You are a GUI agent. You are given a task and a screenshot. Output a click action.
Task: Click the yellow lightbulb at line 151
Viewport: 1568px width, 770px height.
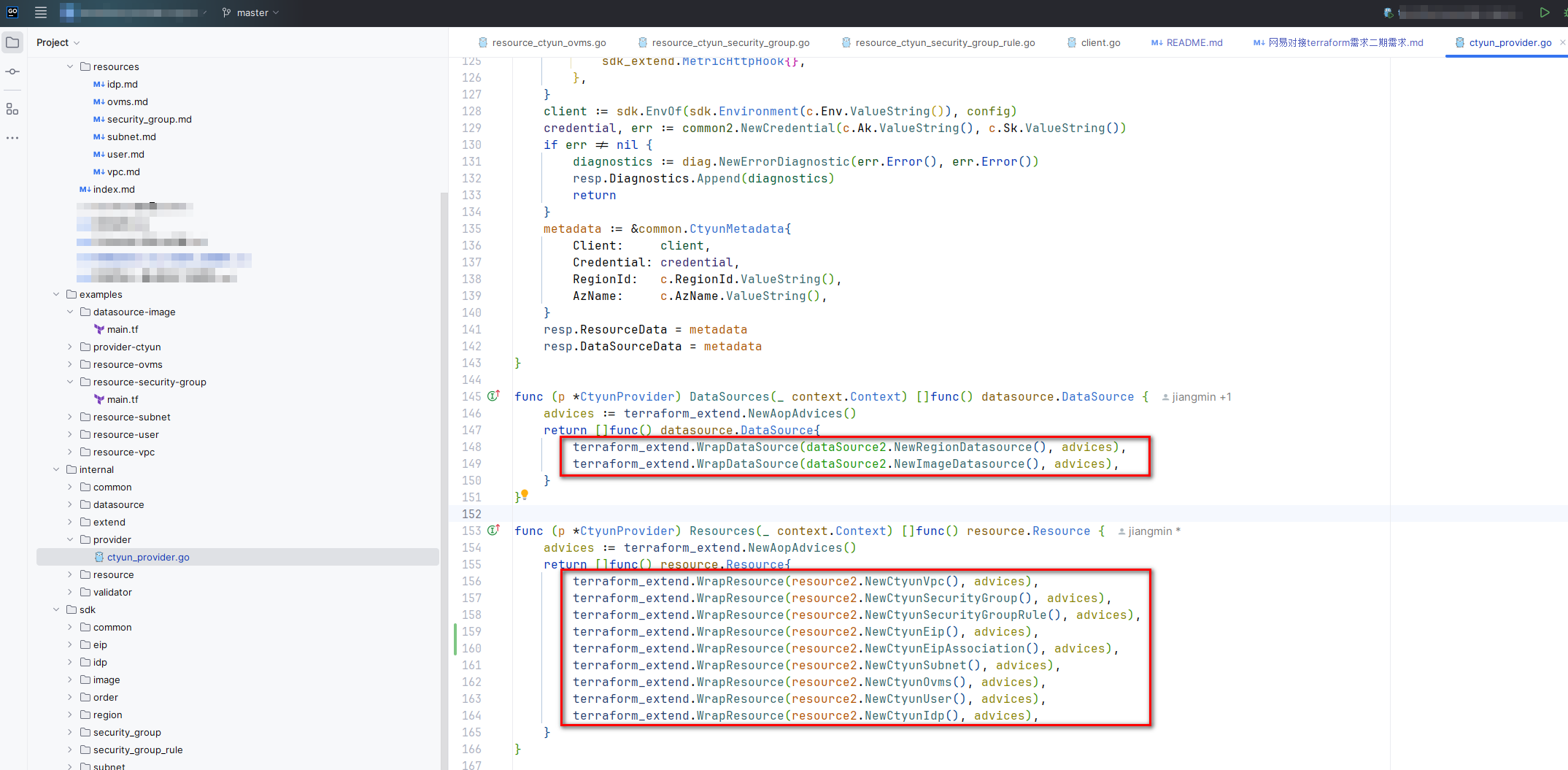[x=525, y=495]
